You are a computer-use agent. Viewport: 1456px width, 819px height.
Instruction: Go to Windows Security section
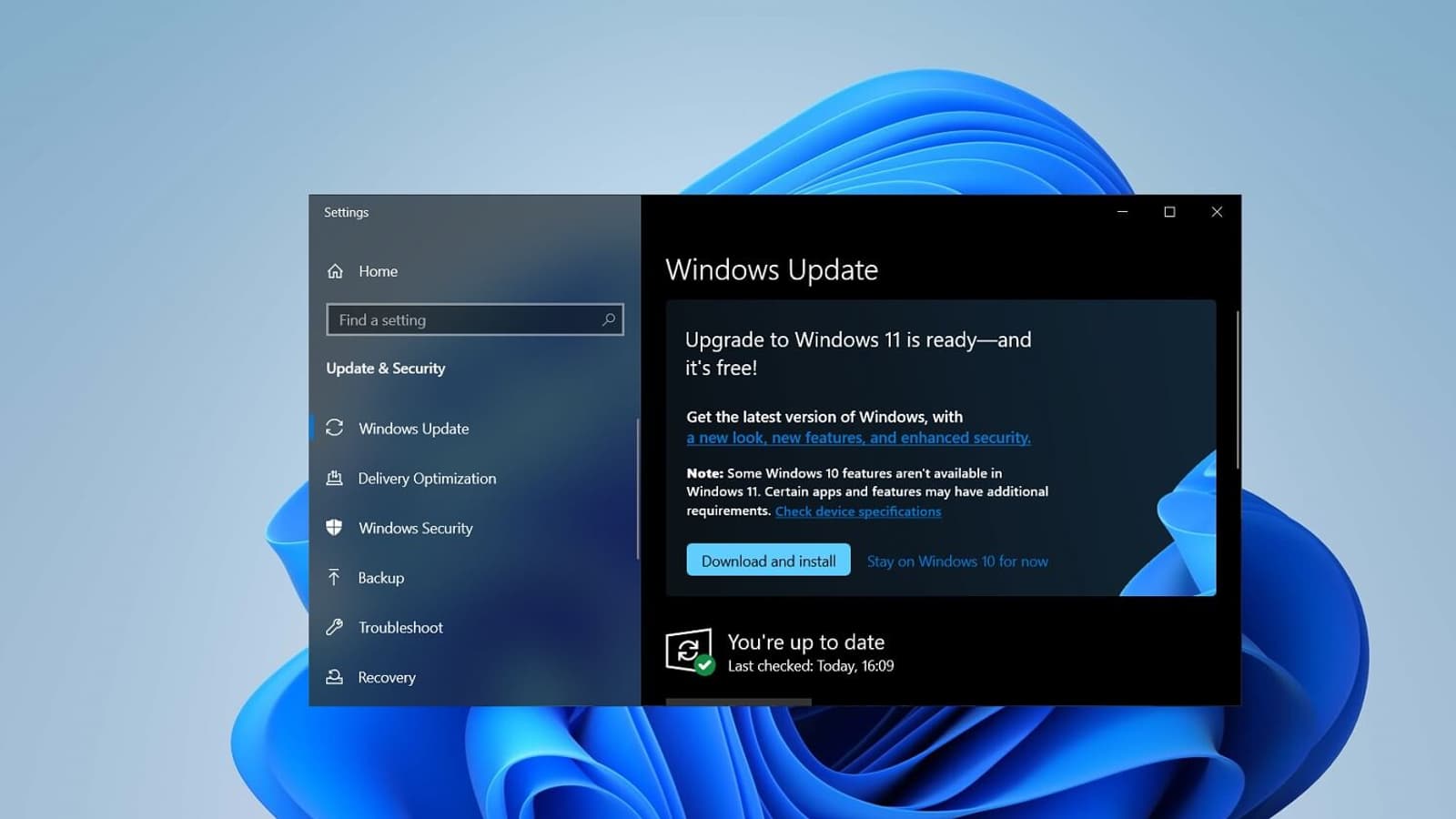(415, 528)
